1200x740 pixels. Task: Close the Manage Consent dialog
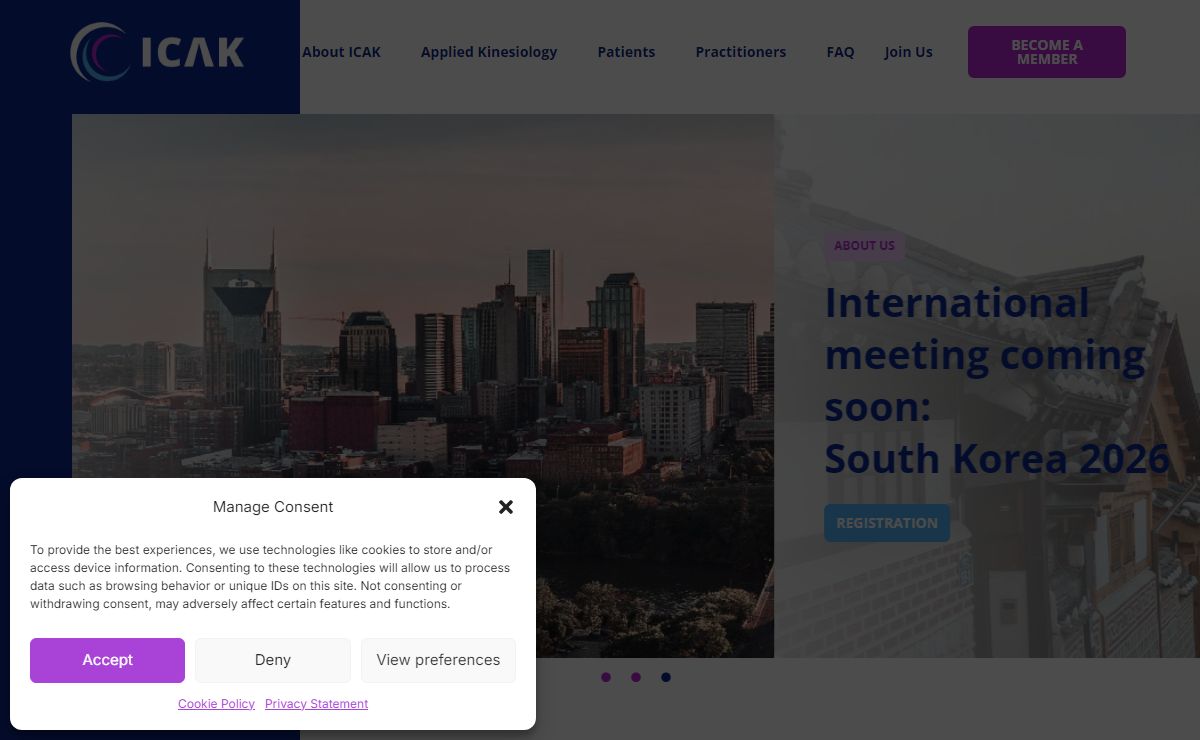coord(506,507)
